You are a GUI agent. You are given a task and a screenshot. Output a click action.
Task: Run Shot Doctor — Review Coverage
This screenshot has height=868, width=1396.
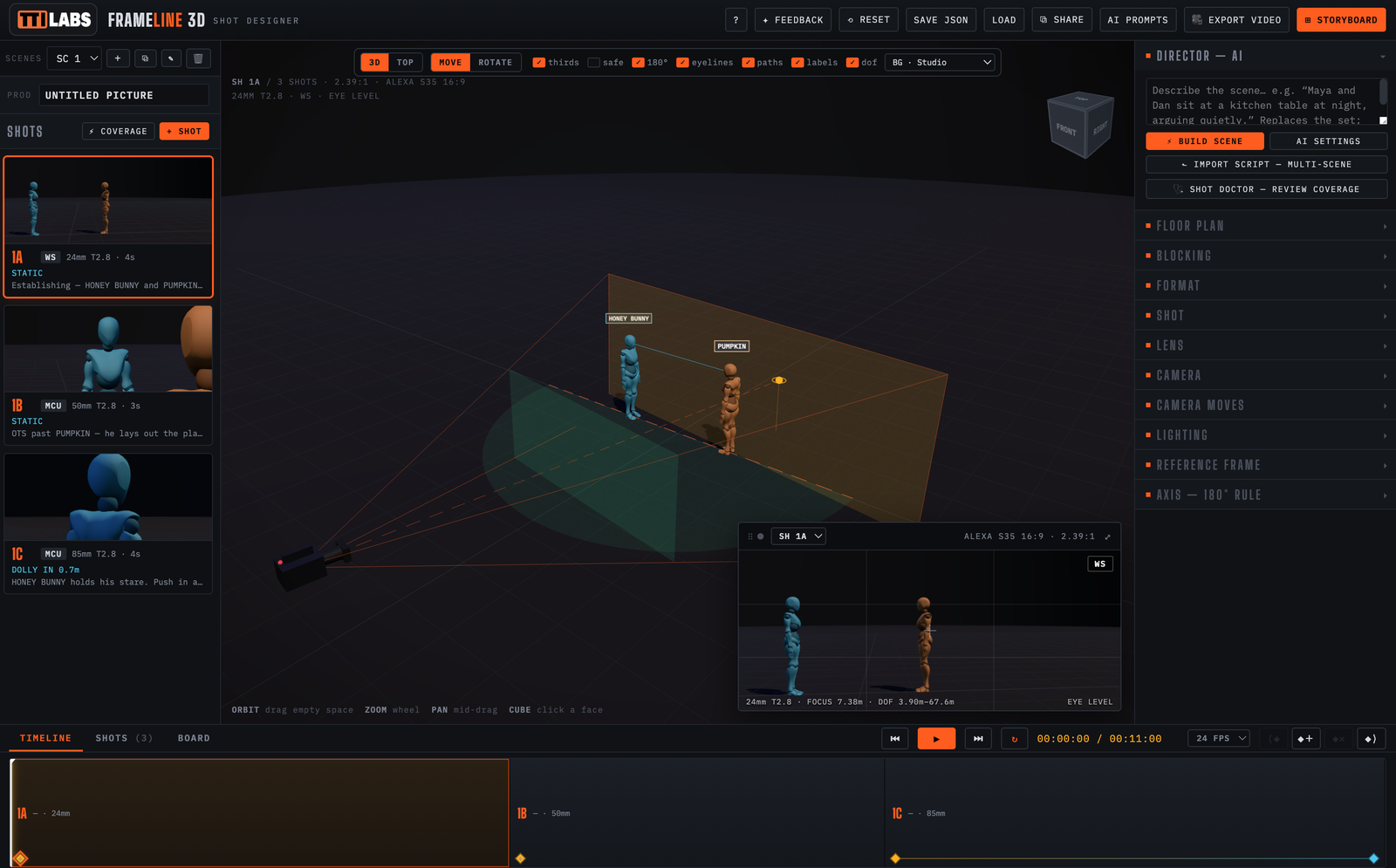tap(1266, 189)
